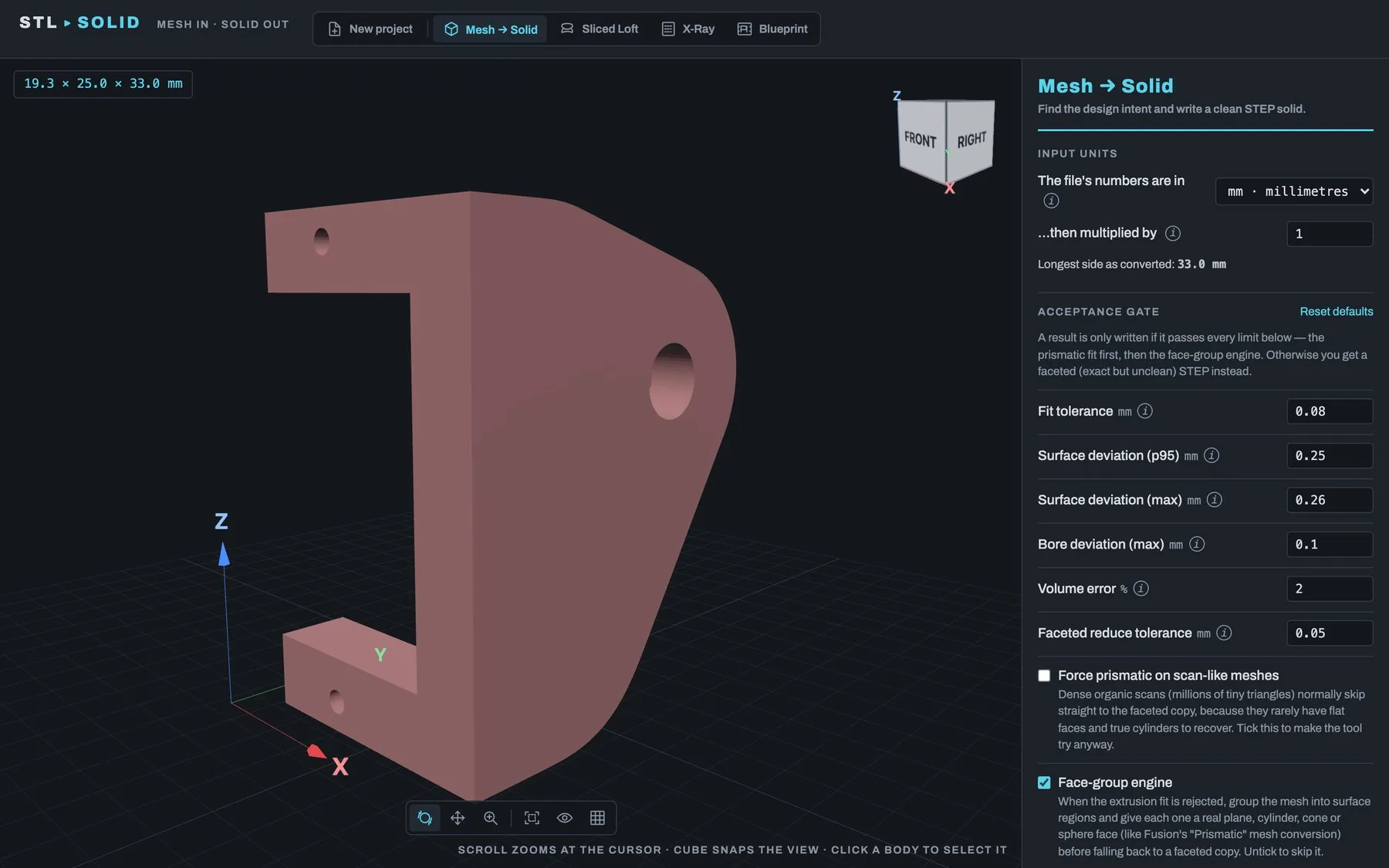Click info icon for Faceted reduce tolerance
This screenshot has width=1389, height=868.
point(1224,633)
